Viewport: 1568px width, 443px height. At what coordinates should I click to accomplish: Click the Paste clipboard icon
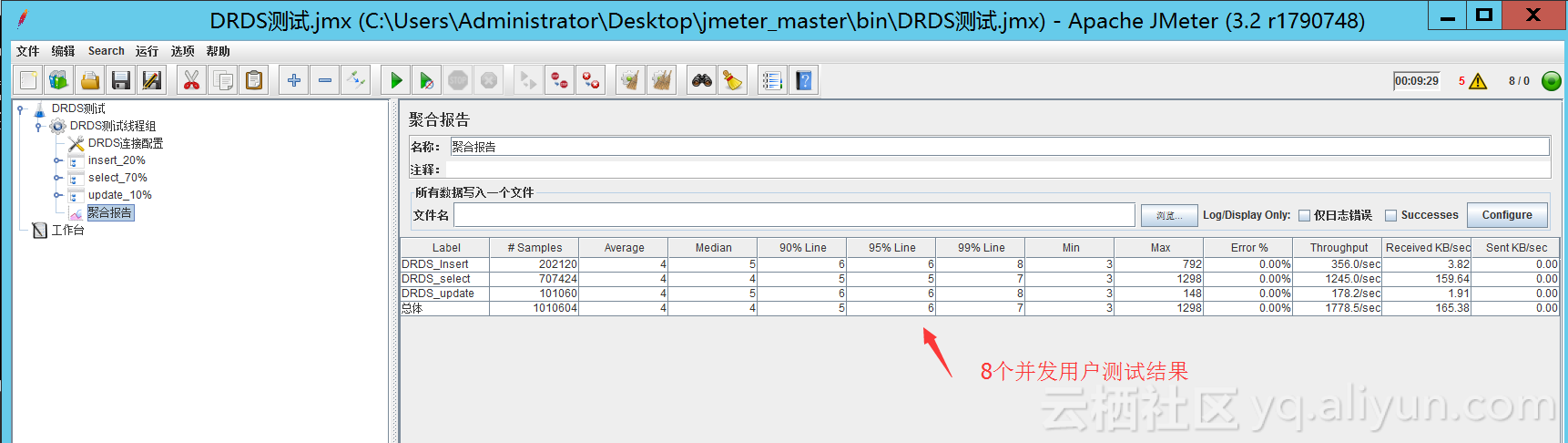(254, 80)
